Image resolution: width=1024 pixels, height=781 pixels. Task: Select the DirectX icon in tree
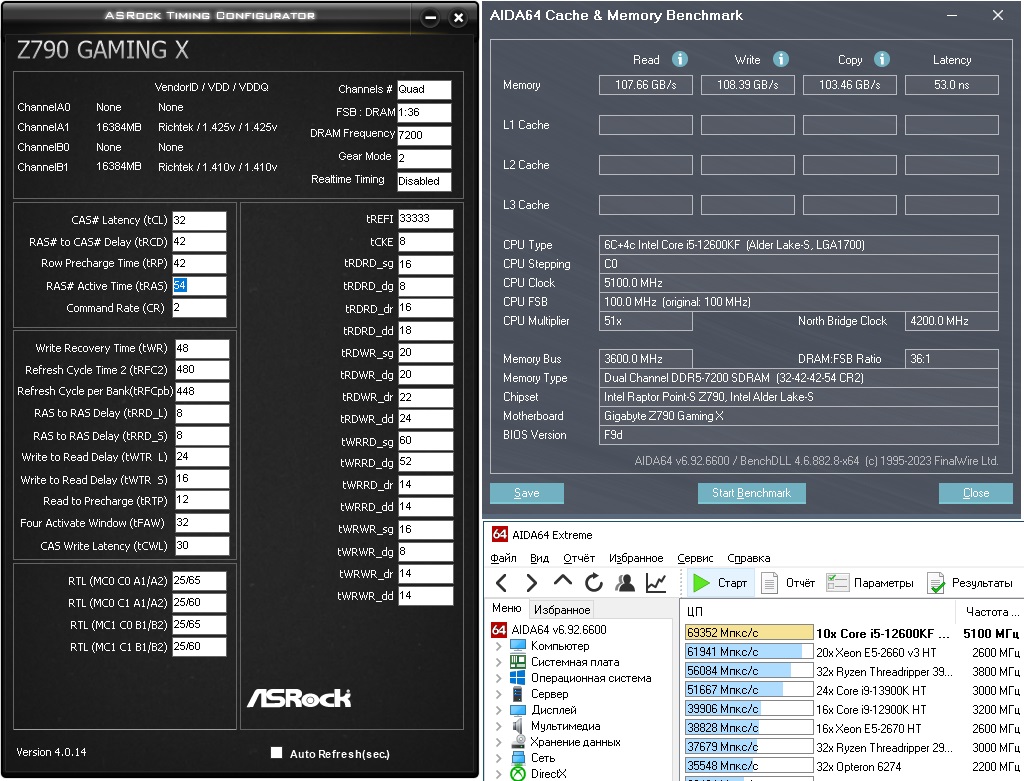(x=518, y=774)
